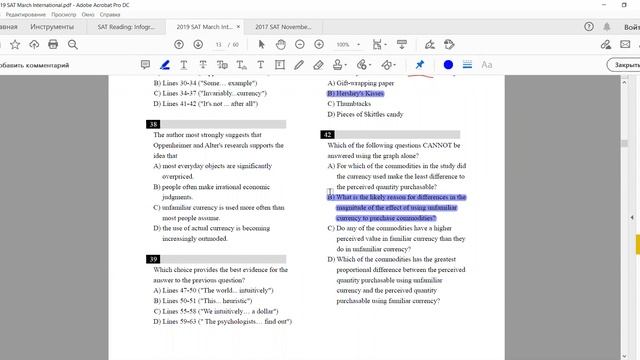Switch to the SAT Reading: Infogr... tab
The image size is (640, 360).
click(x=126, y=27)
